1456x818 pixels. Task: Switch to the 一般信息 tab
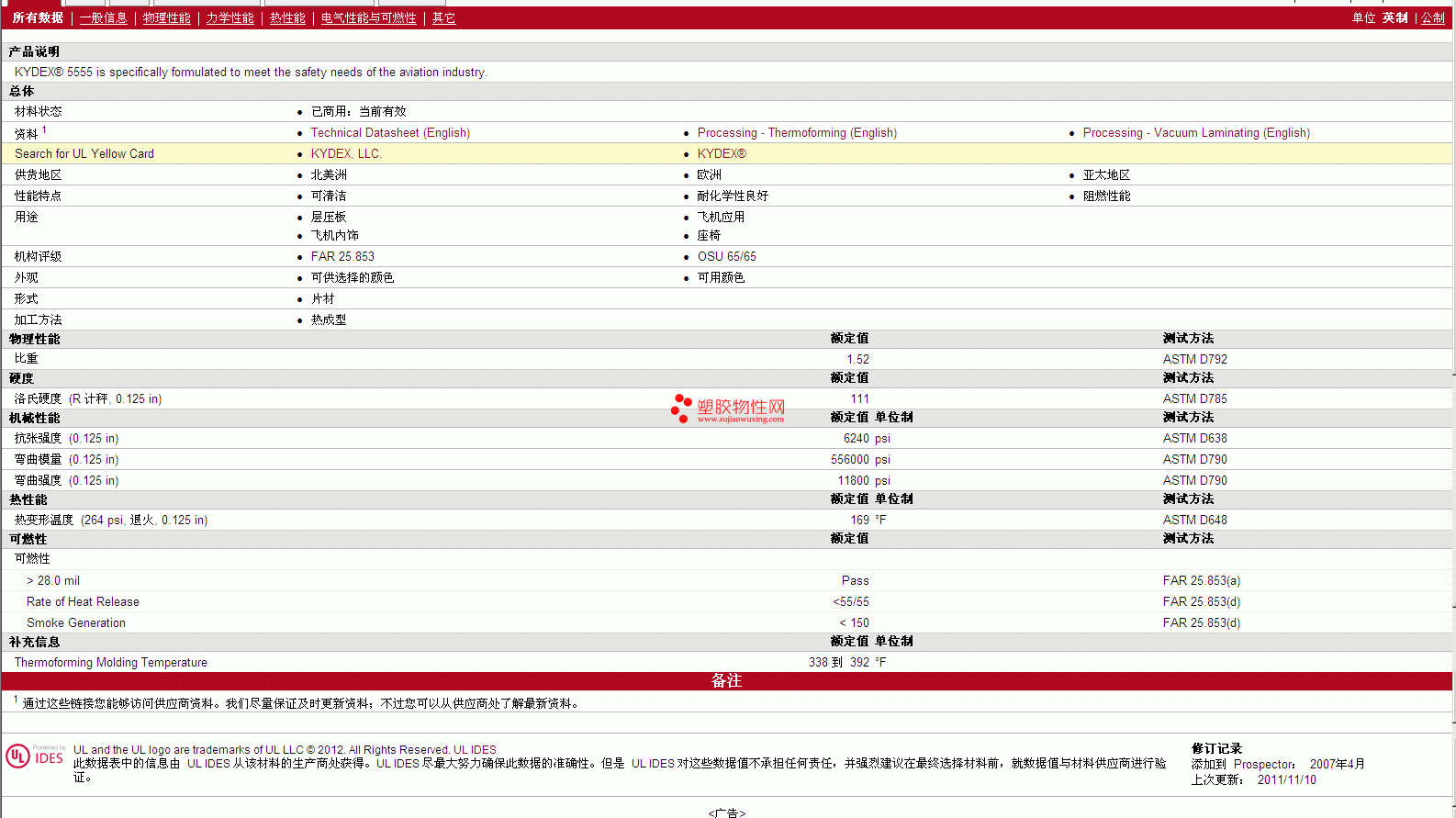(103, 17)
